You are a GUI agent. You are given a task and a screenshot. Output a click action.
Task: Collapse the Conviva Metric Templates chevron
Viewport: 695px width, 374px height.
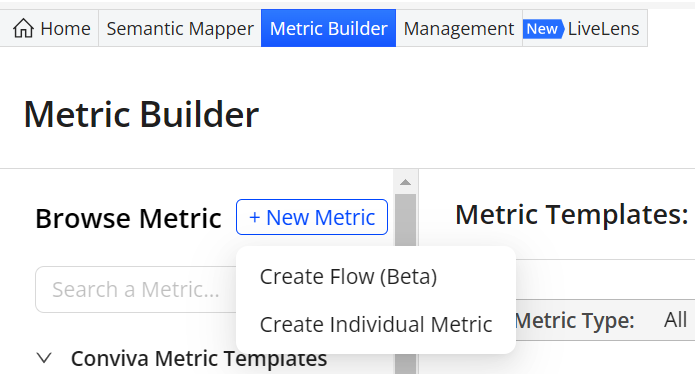44,358
